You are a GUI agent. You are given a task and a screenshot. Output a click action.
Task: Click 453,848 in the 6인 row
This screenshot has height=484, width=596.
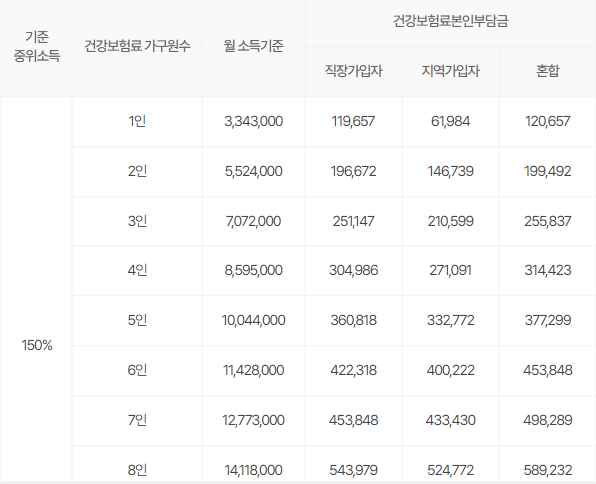[548, 370]
